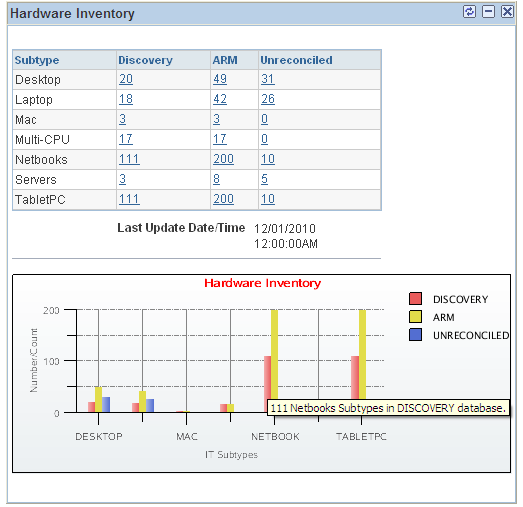Open Netbooks Unreconciled count 10
This screenshot has height=507, width=523.
pyautogui.click(x=268, y=159)
